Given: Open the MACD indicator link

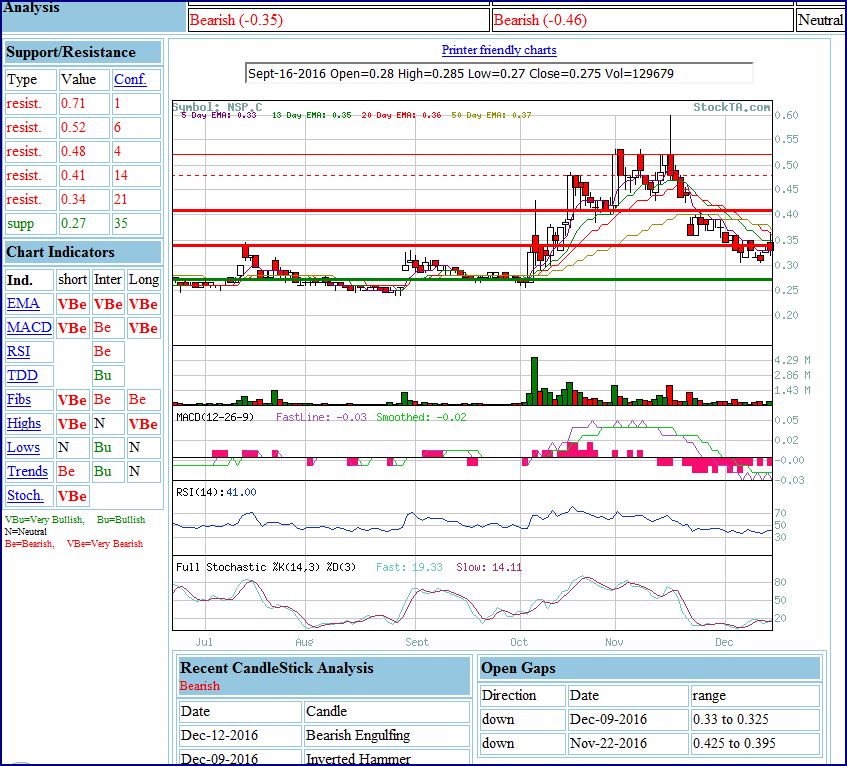Looking at the screenshot, I should click(29, 328).
